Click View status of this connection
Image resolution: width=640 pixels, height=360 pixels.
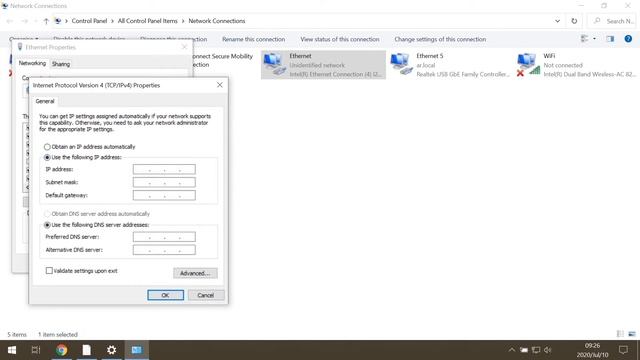340,39
